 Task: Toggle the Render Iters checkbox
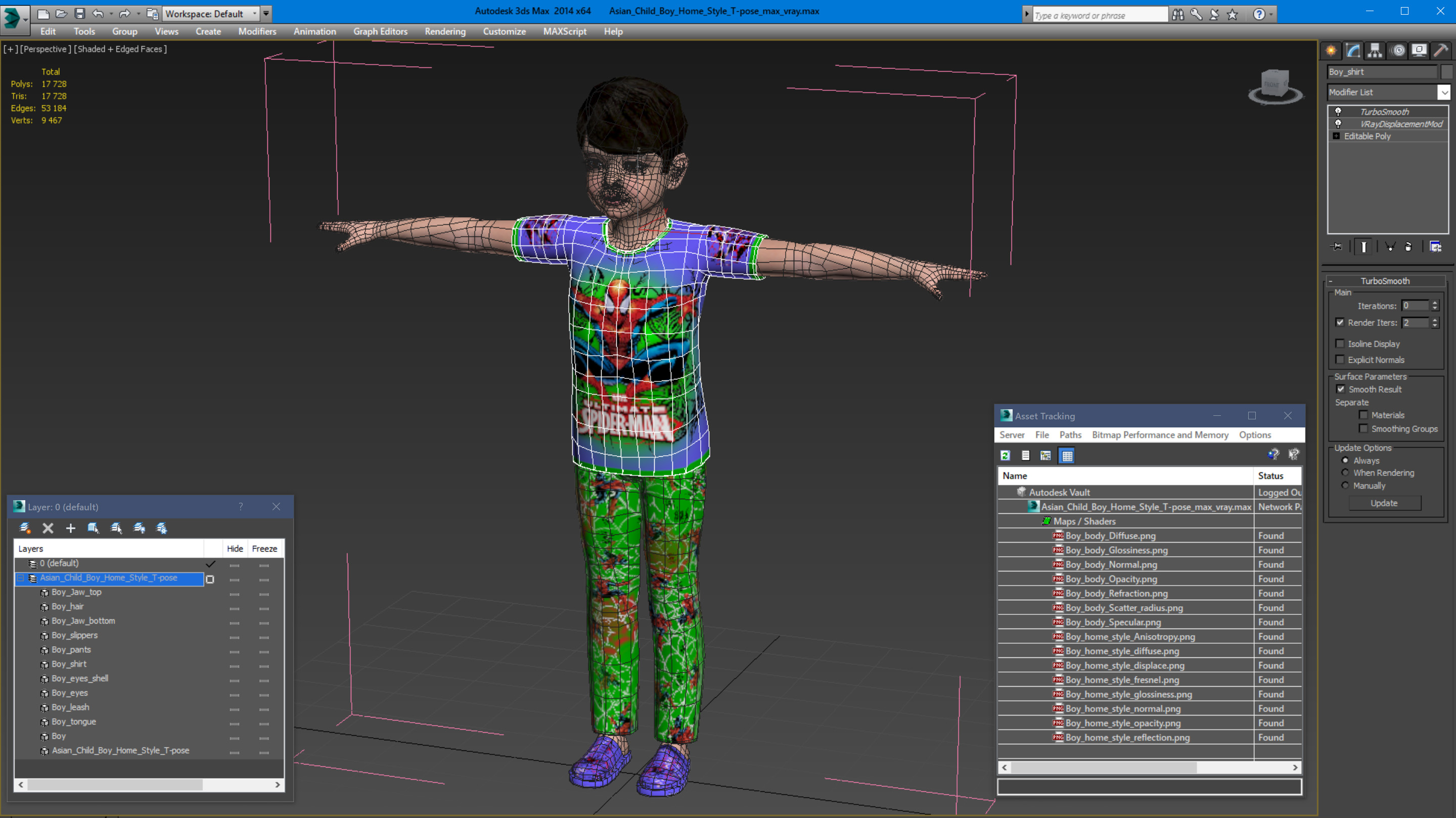tap(1340, 322)
